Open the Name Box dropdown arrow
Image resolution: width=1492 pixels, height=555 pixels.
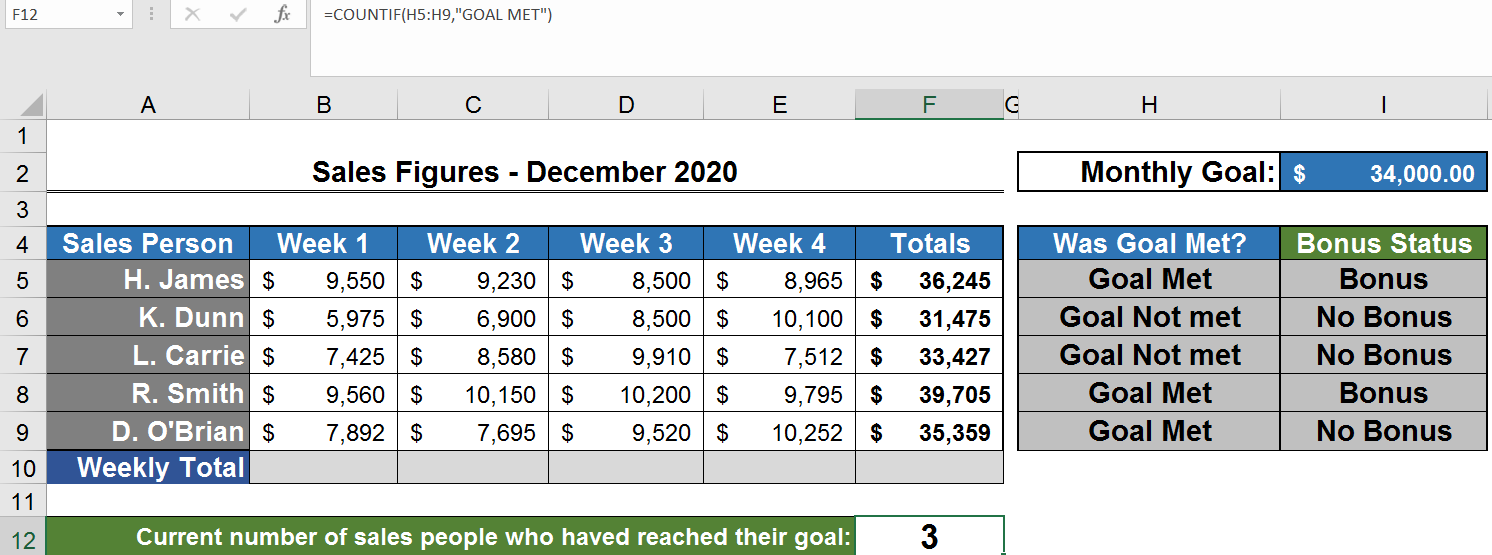[120, 15]
